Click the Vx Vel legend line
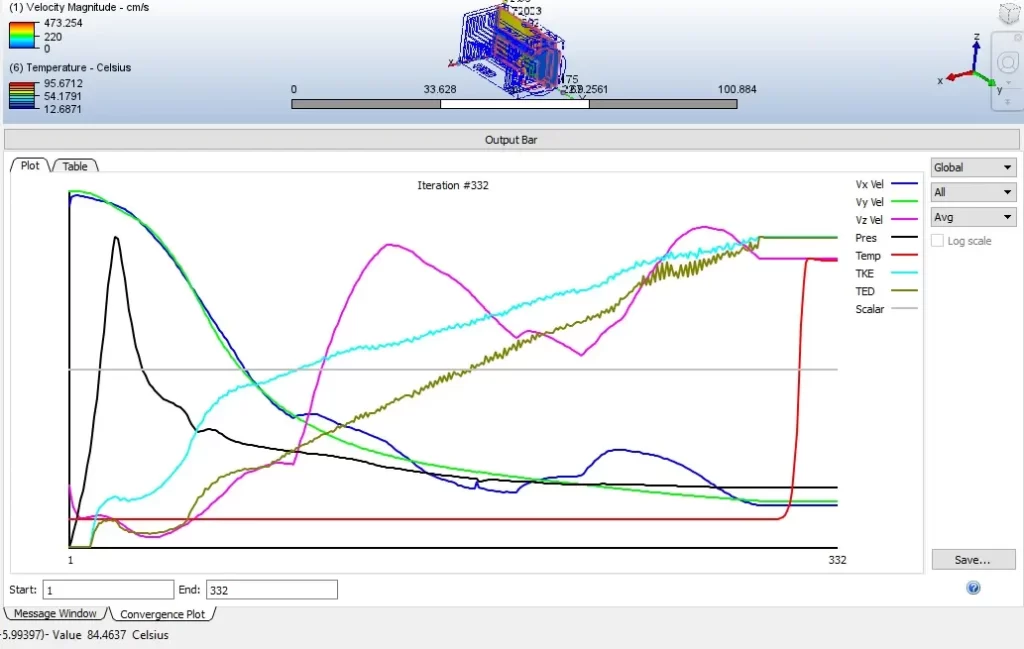This screenshot has width=1024, height=649. tap(904, 184)
